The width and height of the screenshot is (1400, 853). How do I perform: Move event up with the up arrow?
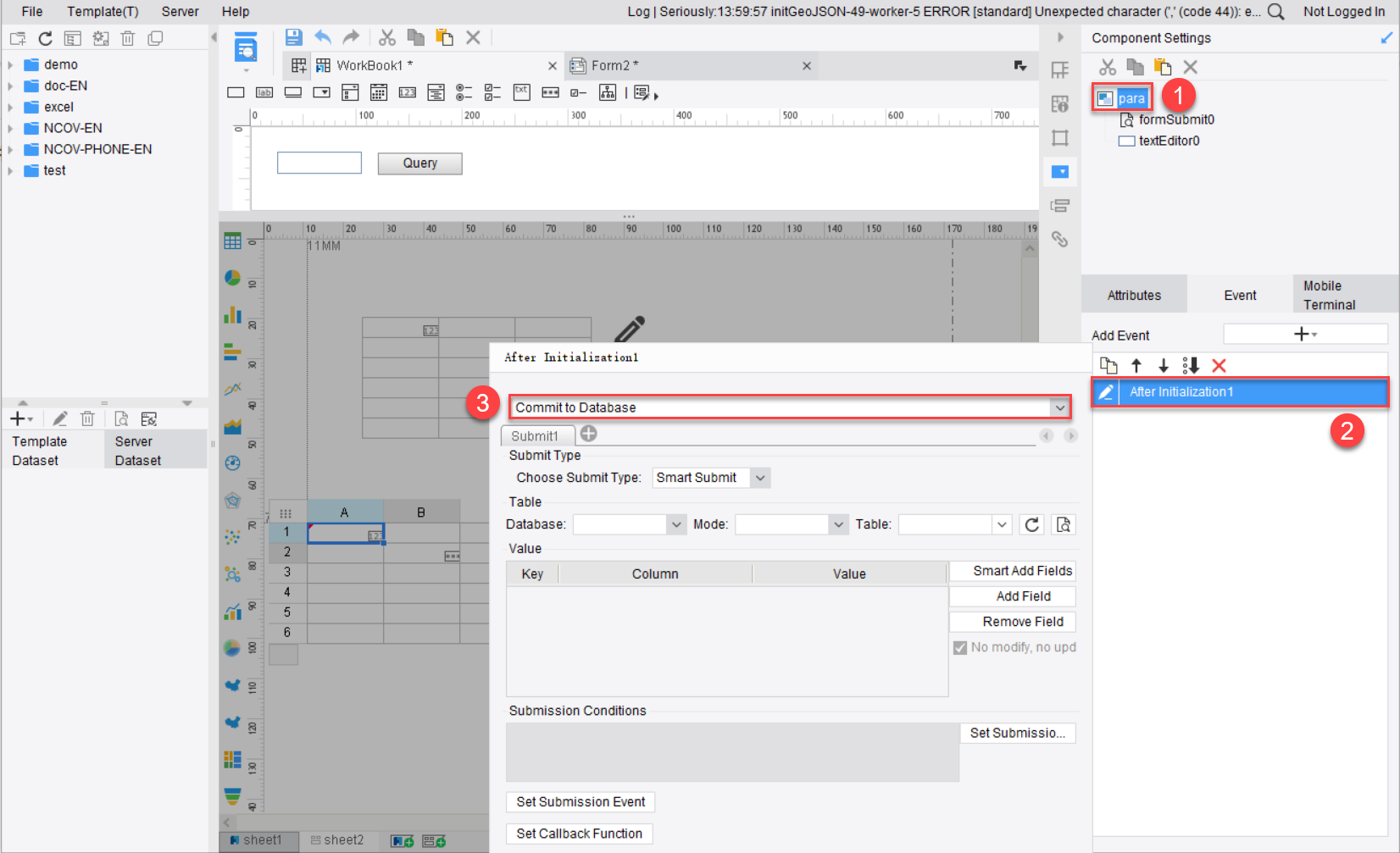[1136, 365]
